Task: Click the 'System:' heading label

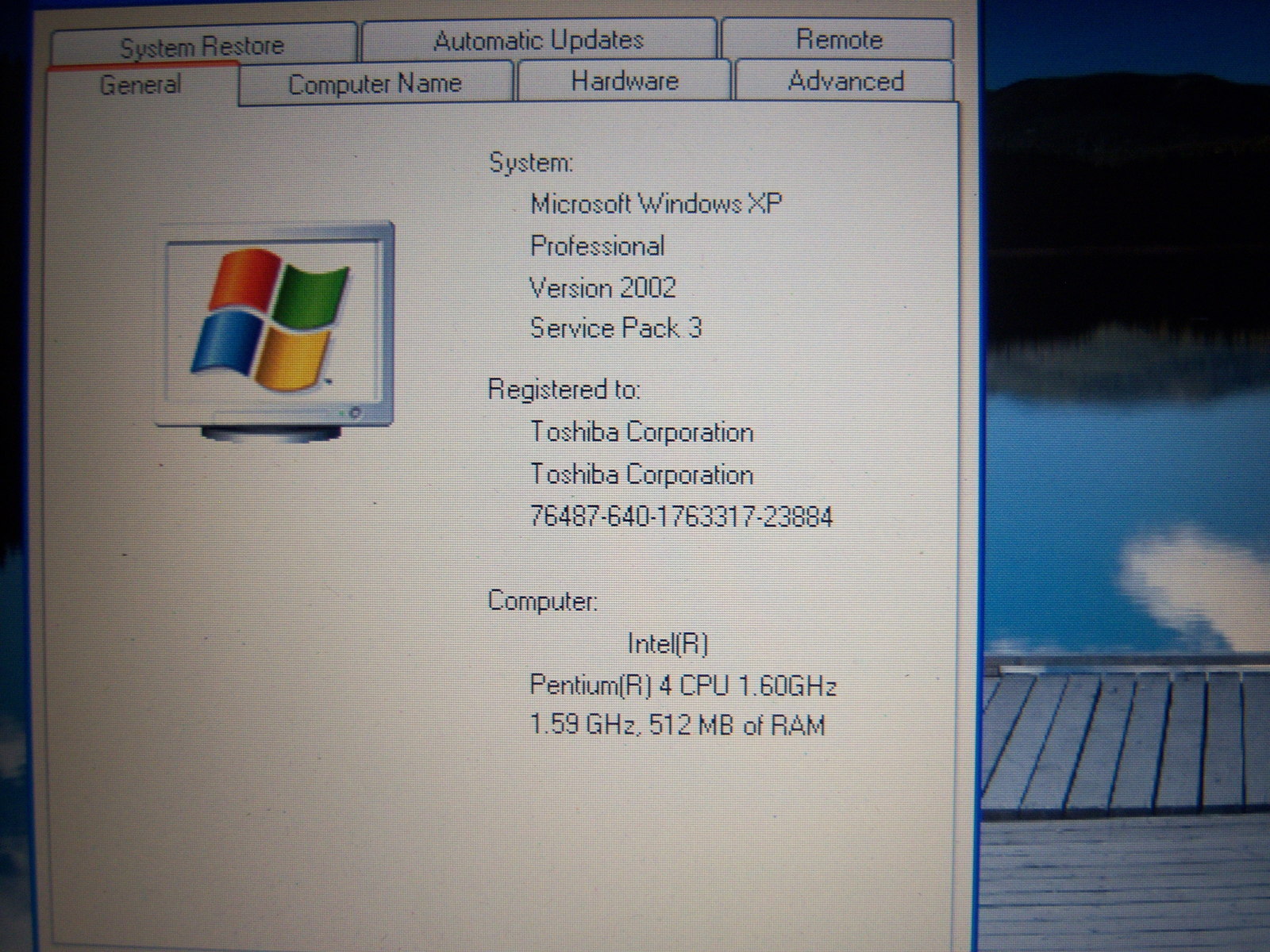Action: pos(530,163)
